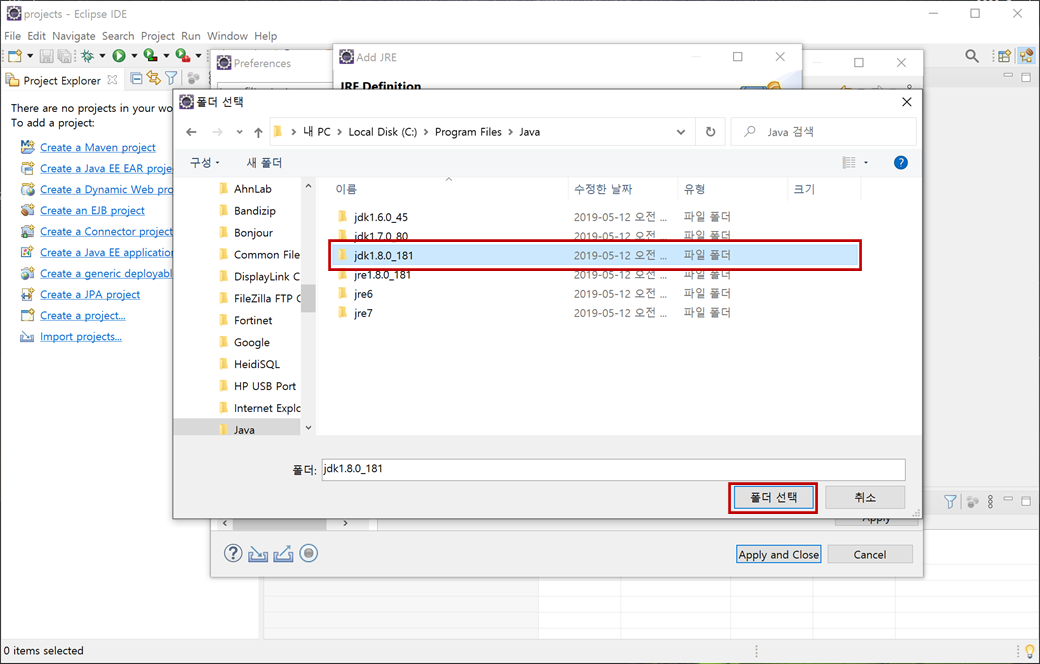This screenshot has height=664, width=1040.
Task: Click Local Disk (C:) in address path
Action: pos(383,132)
